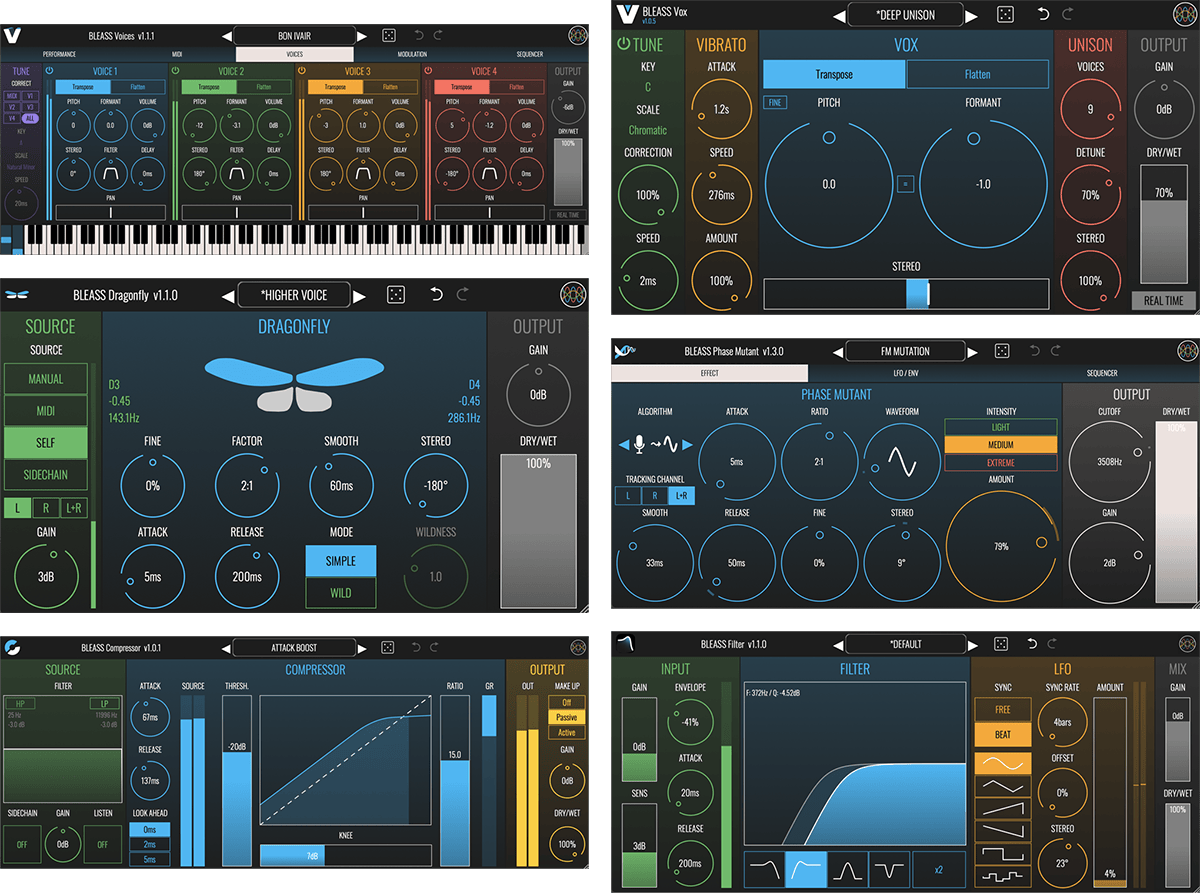The image size is (1200, 893).
Task: Toggle VOICE 4 power in BLEASS Voices
Action: (427, 71)
